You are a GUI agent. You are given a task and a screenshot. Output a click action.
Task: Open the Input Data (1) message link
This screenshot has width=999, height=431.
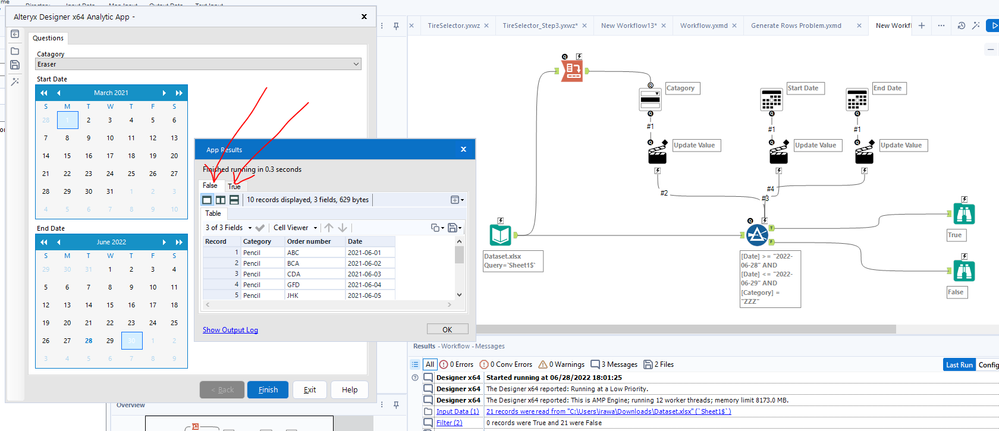457,411
